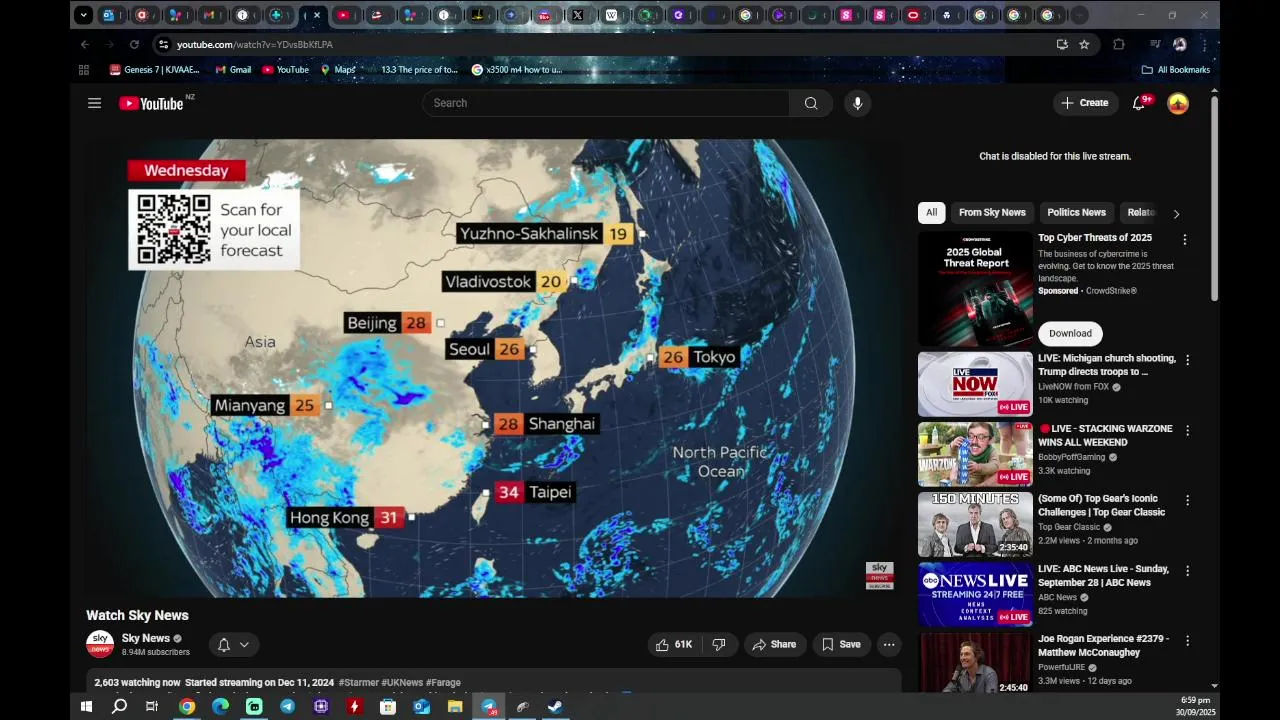Open the YouTube guide hamburger menu

94,103
